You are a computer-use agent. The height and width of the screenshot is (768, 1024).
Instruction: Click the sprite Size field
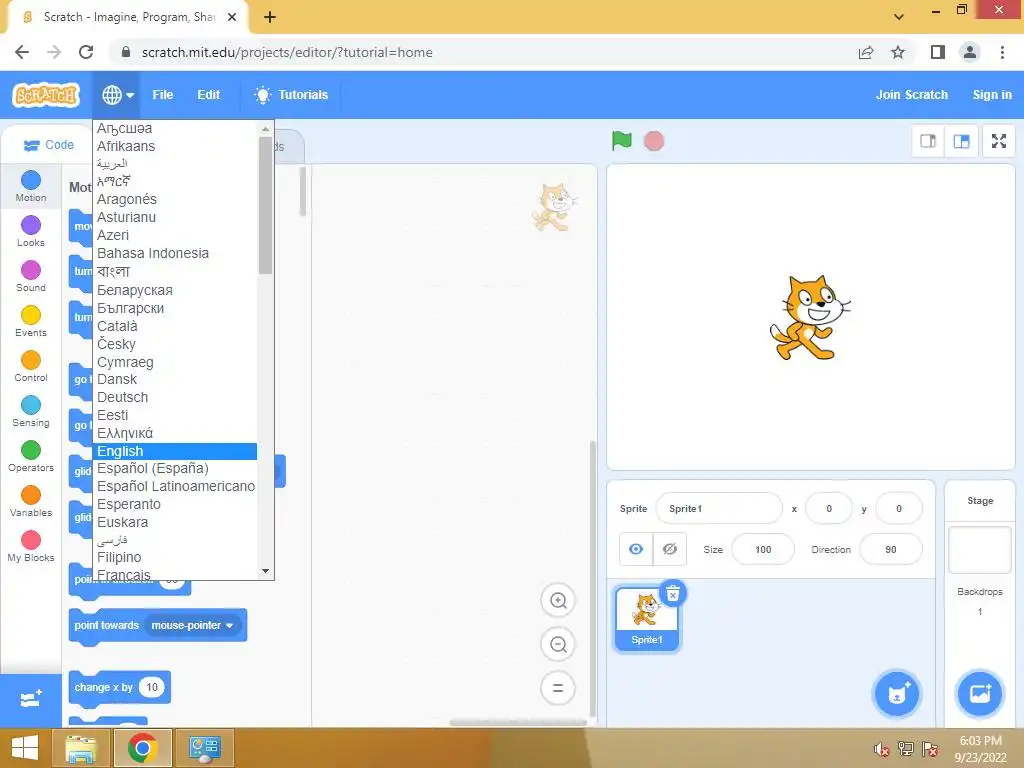[x=763, y=549]
